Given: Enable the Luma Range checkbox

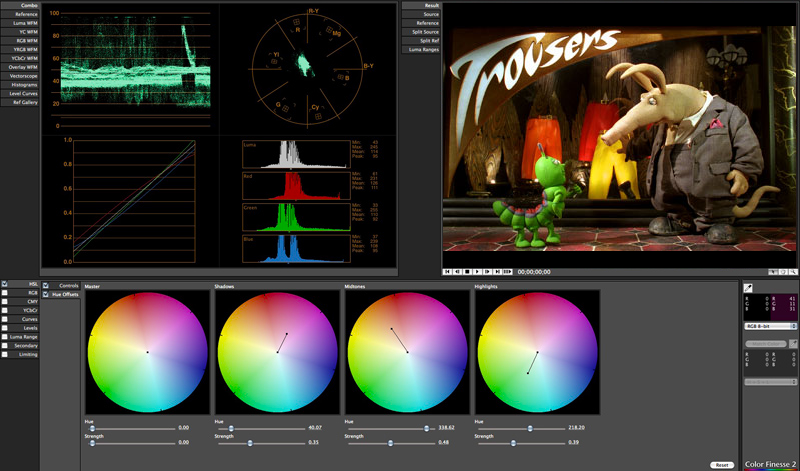Looking at the screenshot, I should tap(5, 337).
